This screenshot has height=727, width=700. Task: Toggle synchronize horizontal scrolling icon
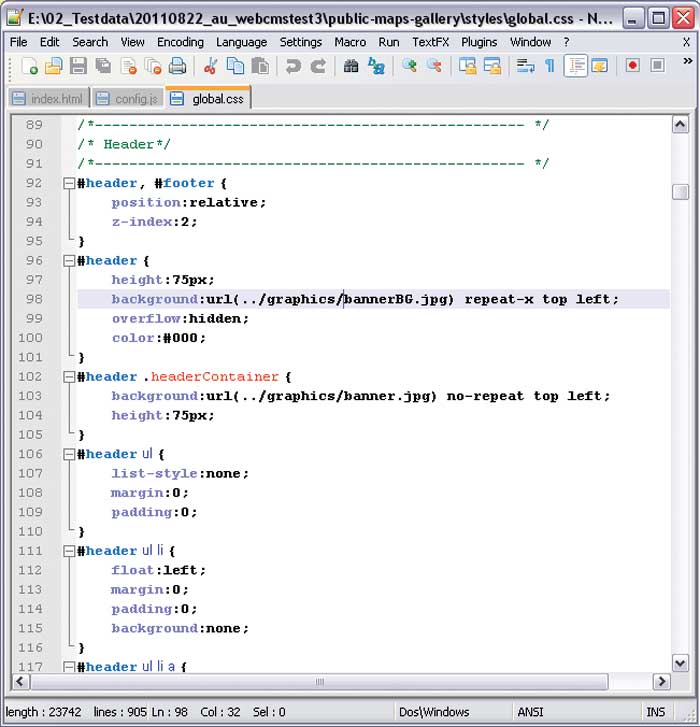pyautogui.click(x=492, y=66)
